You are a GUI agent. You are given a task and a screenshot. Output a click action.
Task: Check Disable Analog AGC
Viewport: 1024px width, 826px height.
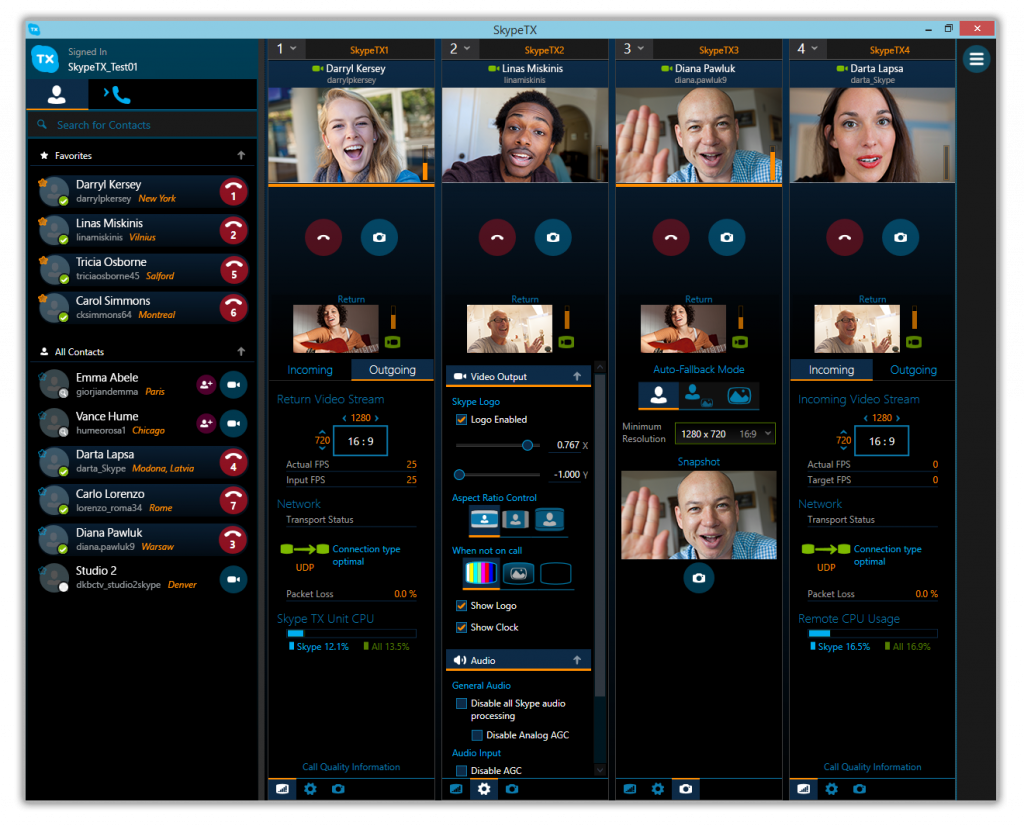tap(477, 735)
